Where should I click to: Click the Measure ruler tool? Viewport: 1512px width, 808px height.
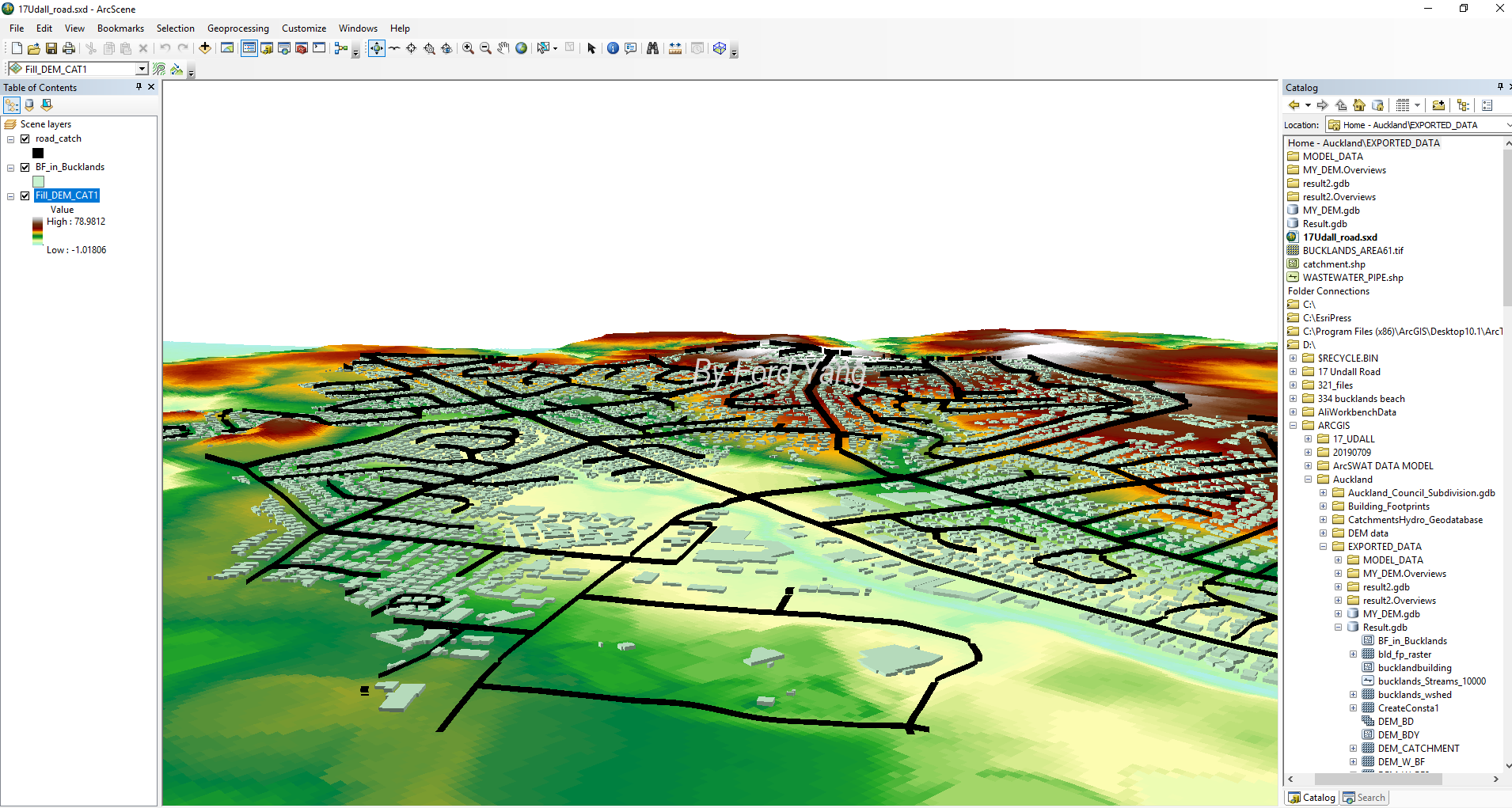(675, 48)
